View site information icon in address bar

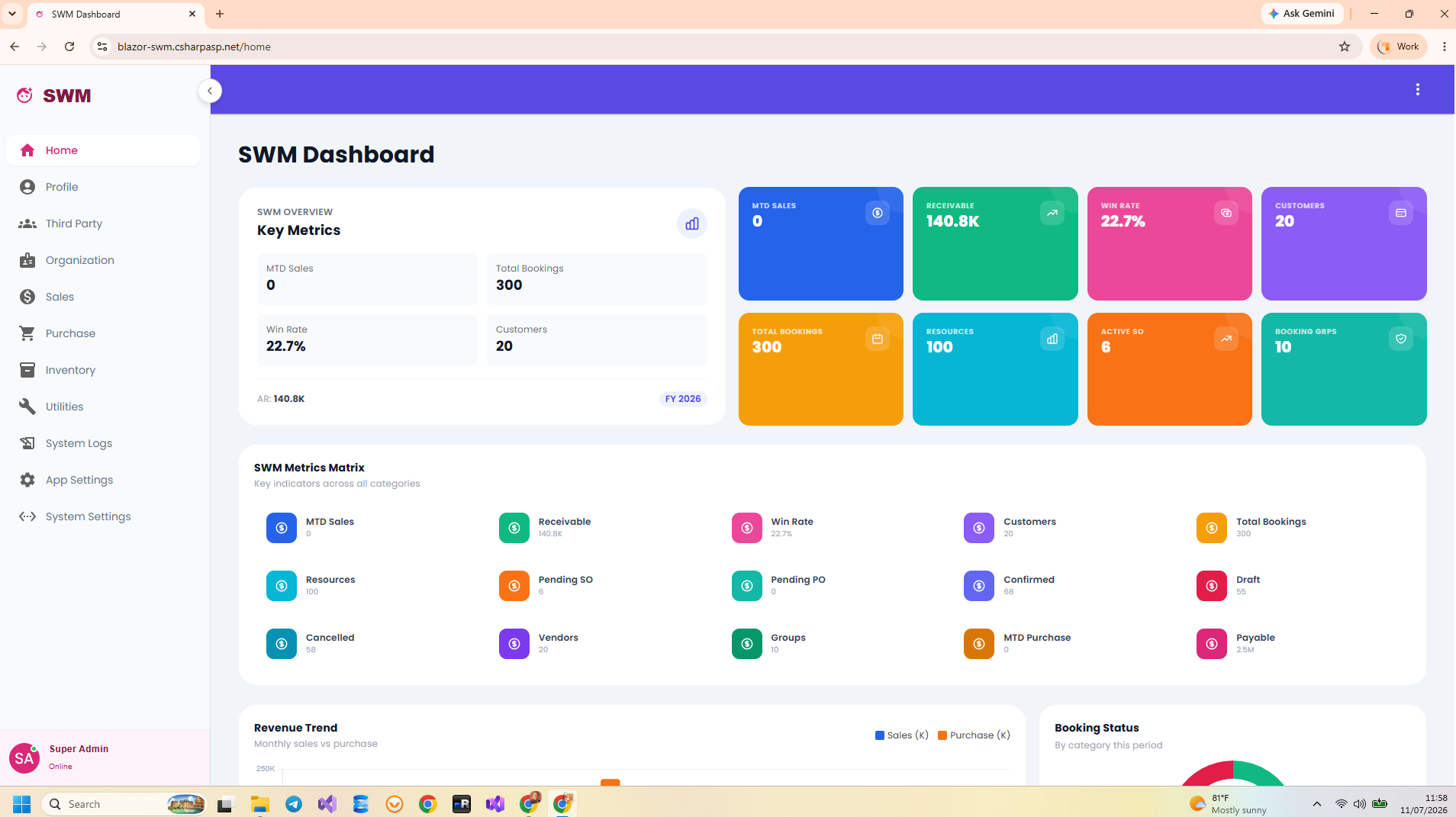(101, 47)
